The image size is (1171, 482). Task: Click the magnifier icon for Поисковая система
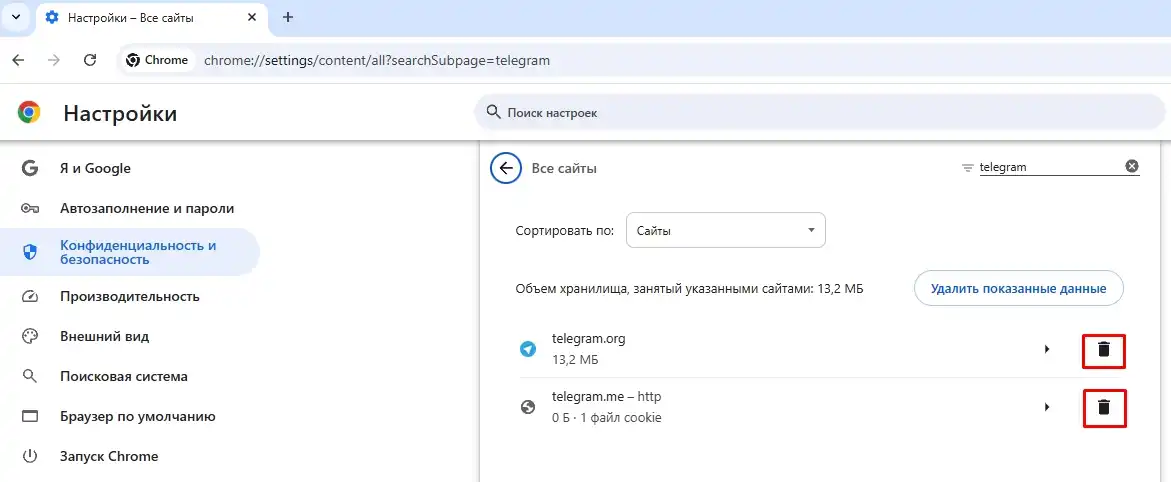[x=30, y=376]
